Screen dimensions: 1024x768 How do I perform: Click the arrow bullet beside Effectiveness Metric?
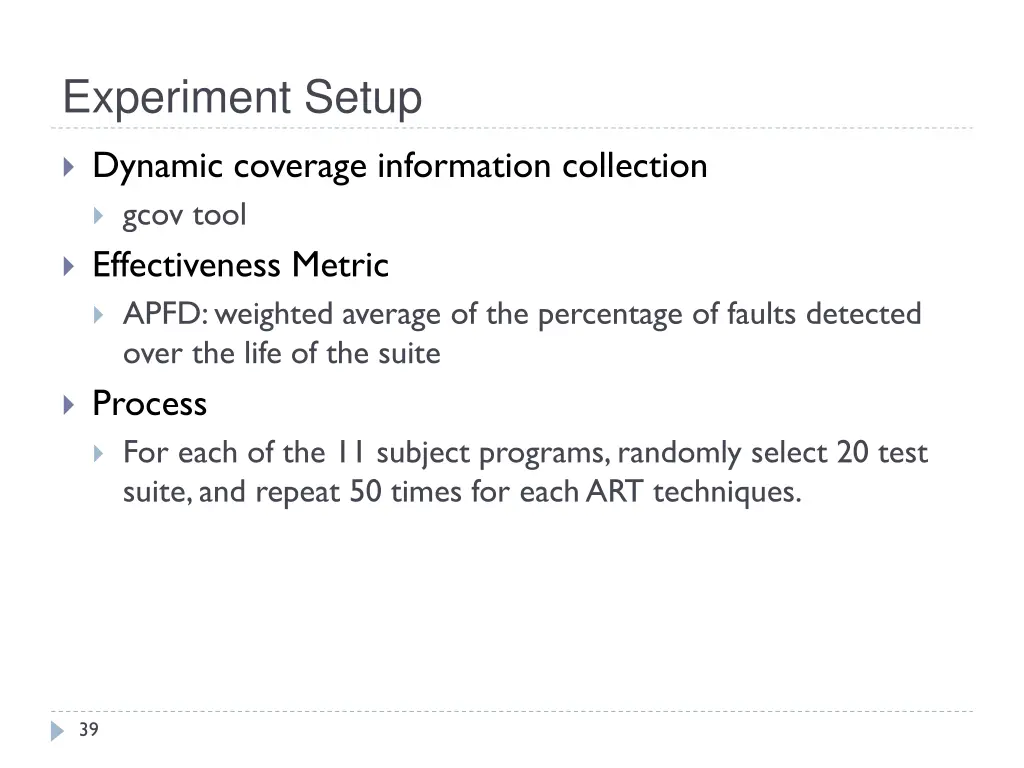coord(69,266)
